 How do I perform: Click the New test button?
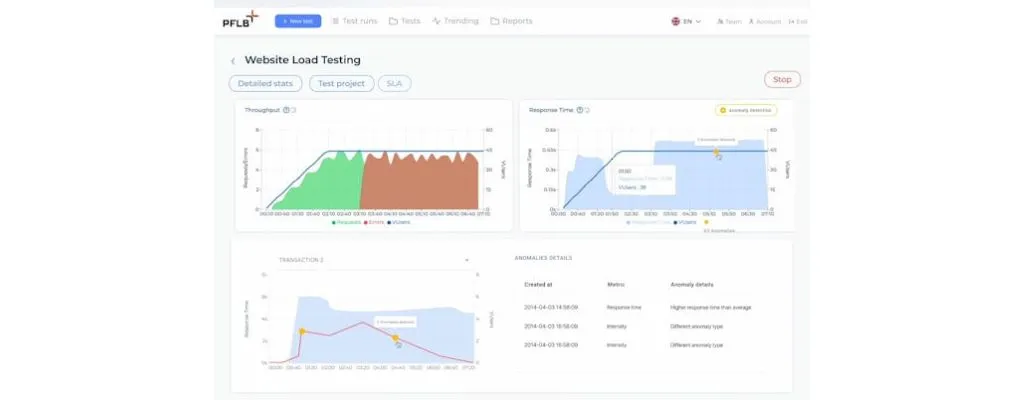[298, 21]
